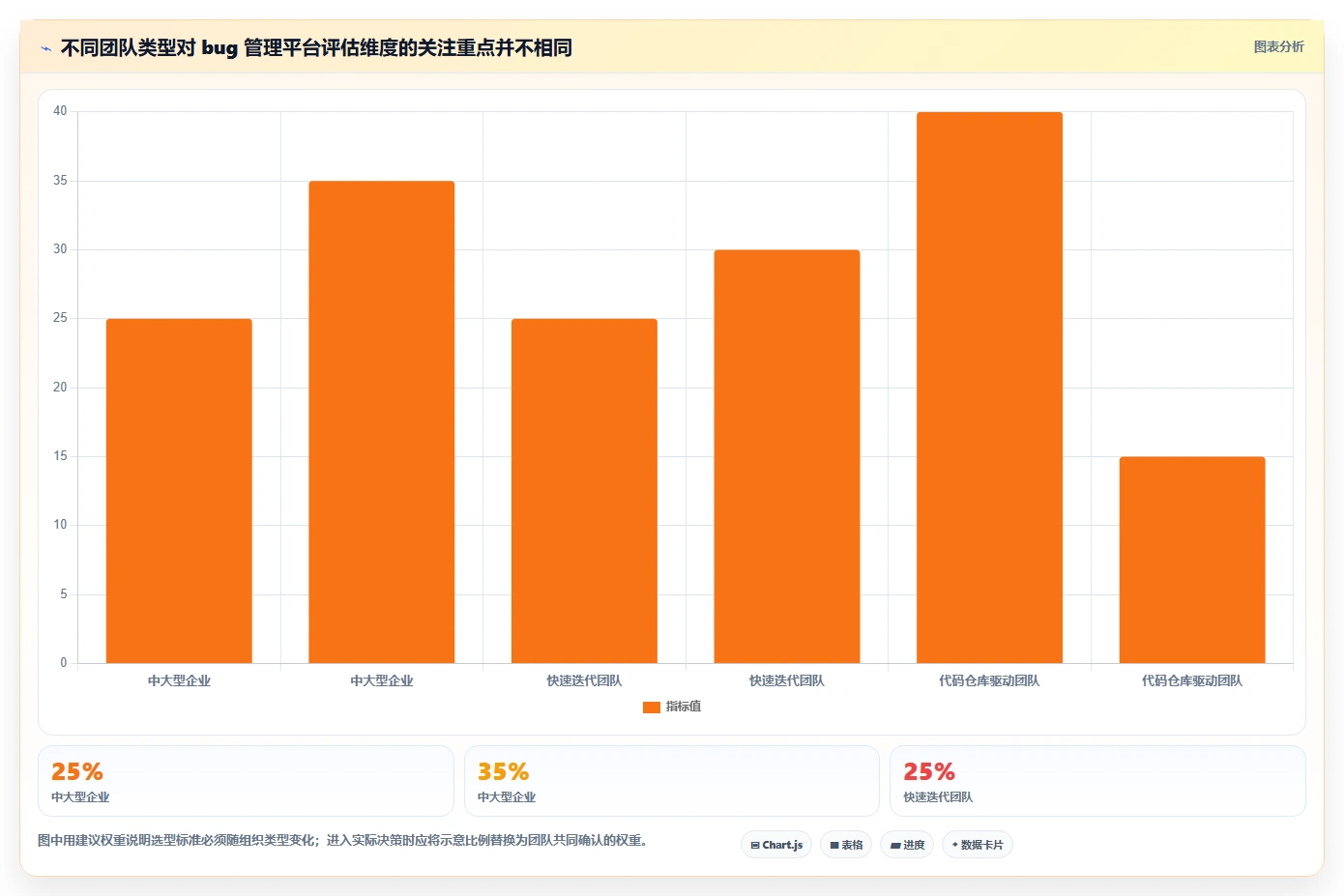The width and height of the screenshot is (1344, 896).
Task: Select the Chart.js chip
Action: pos(776,845)
